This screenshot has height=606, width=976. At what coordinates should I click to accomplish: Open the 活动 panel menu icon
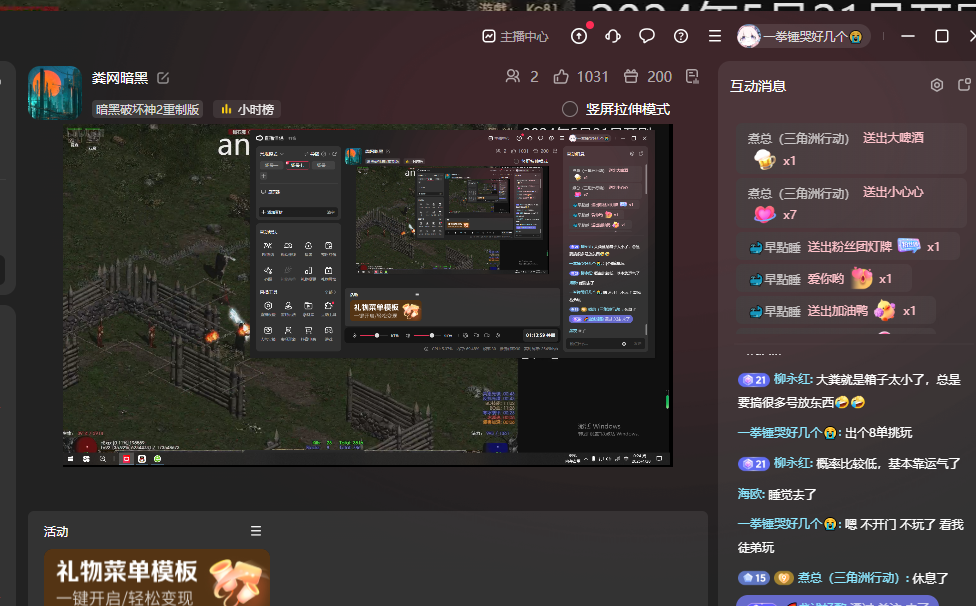256,531
